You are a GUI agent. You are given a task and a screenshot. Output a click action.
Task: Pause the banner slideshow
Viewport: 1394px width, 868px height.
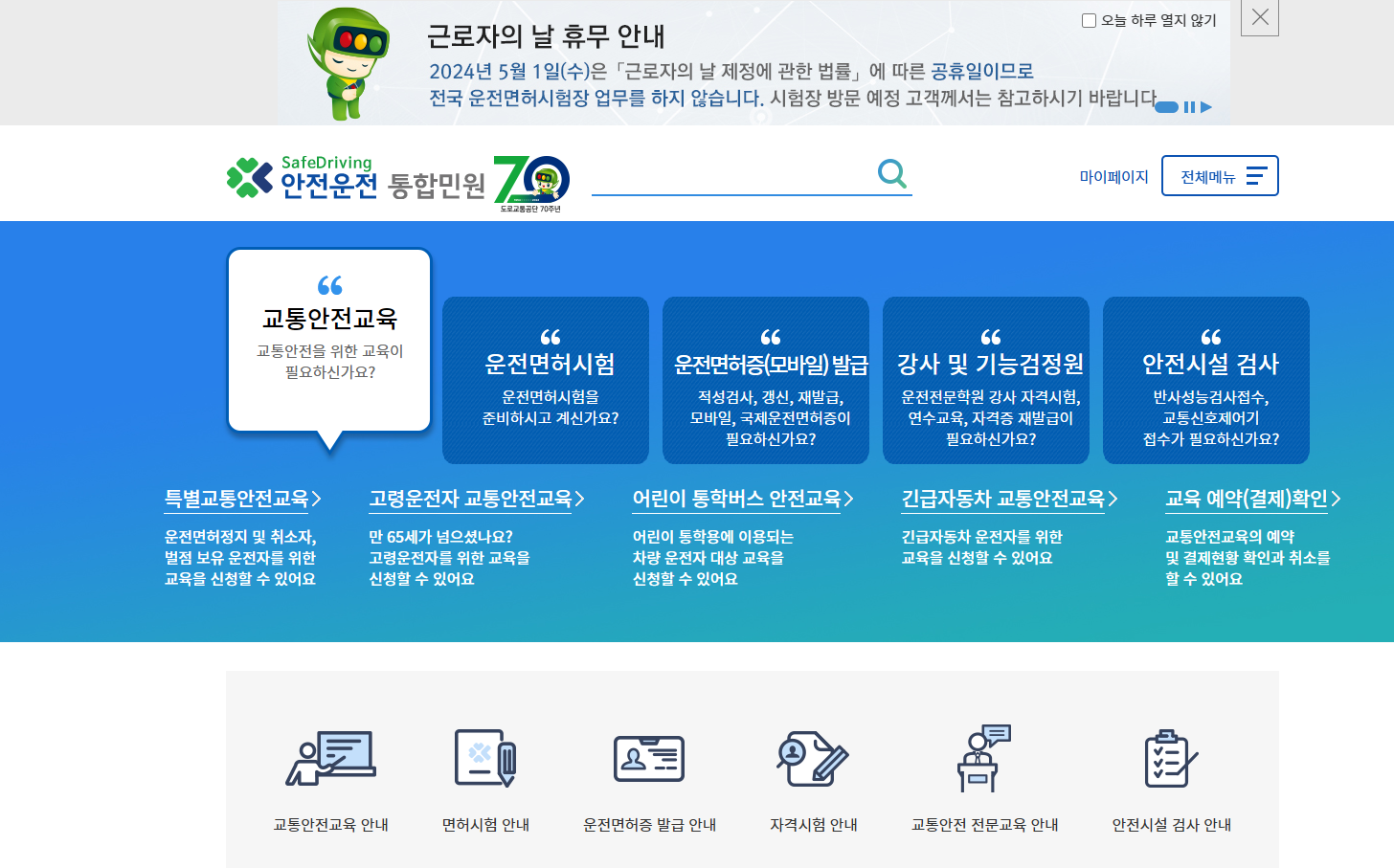coord(1189,107)
